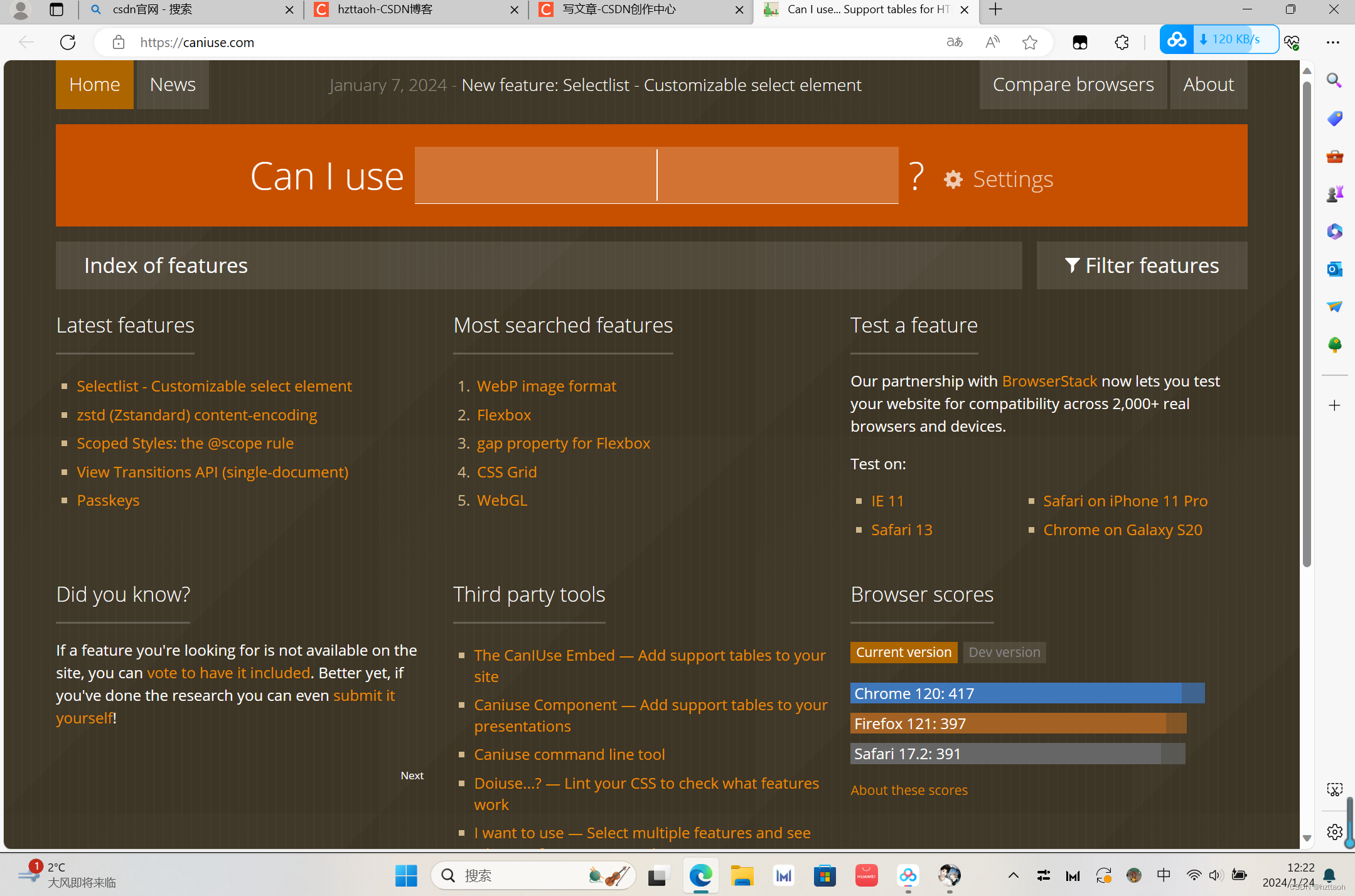This screenshot has height=896, width=1355.
Task: Open a new tab with plus icon
Action: [995, 9]
